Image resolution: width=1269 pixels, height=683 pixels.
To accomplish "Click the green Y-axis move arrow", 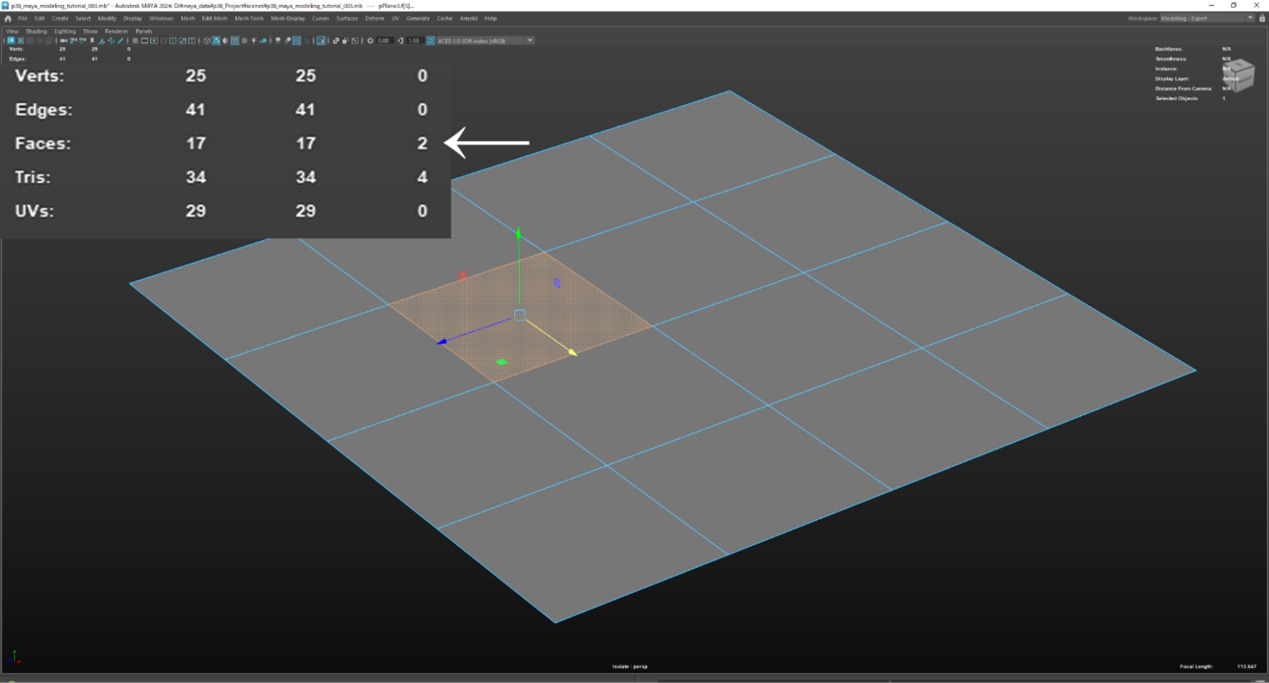I will (x=518, y=235).
